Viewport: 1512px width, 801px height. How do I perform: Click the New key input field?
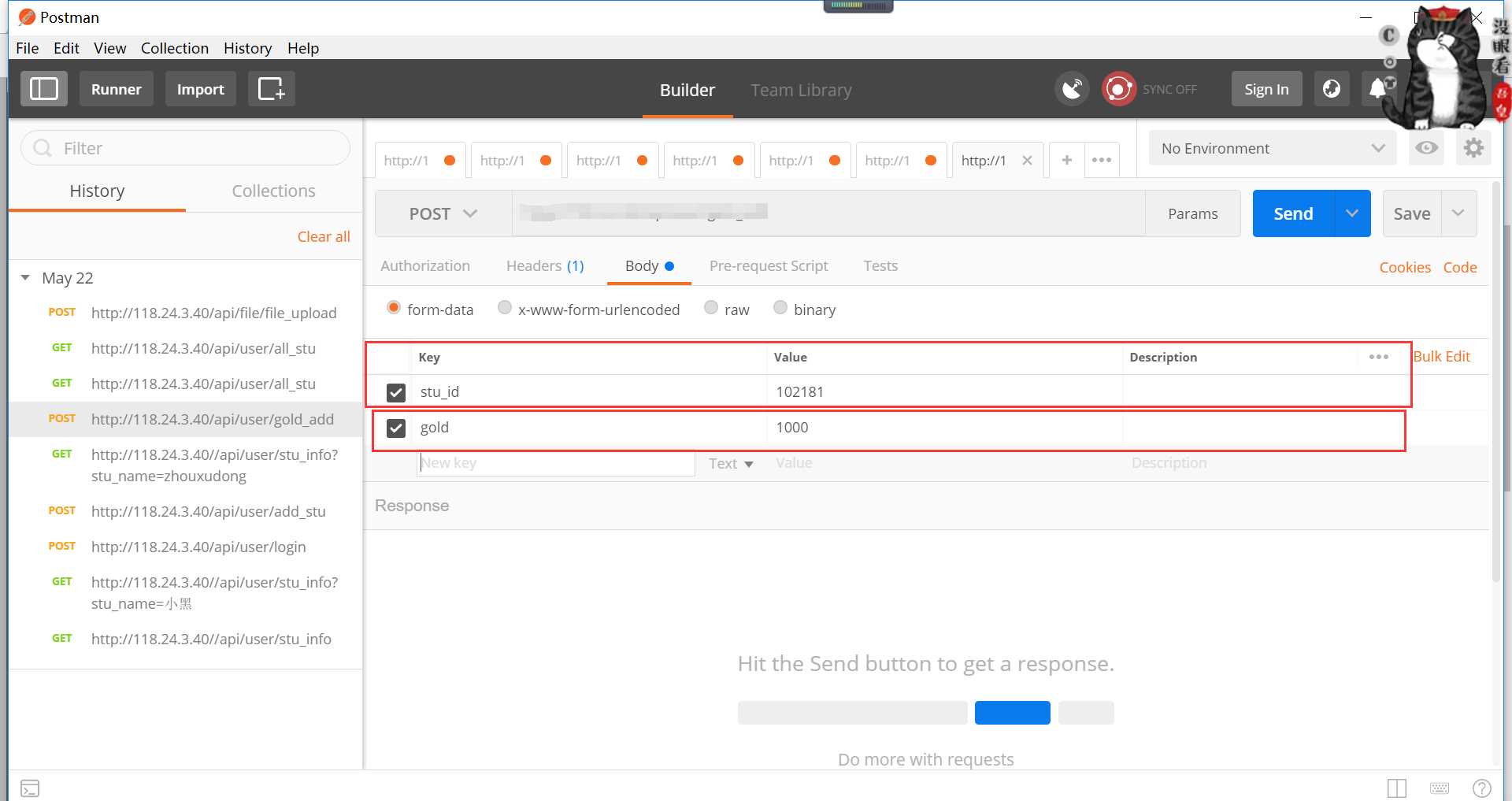(556, 463)
